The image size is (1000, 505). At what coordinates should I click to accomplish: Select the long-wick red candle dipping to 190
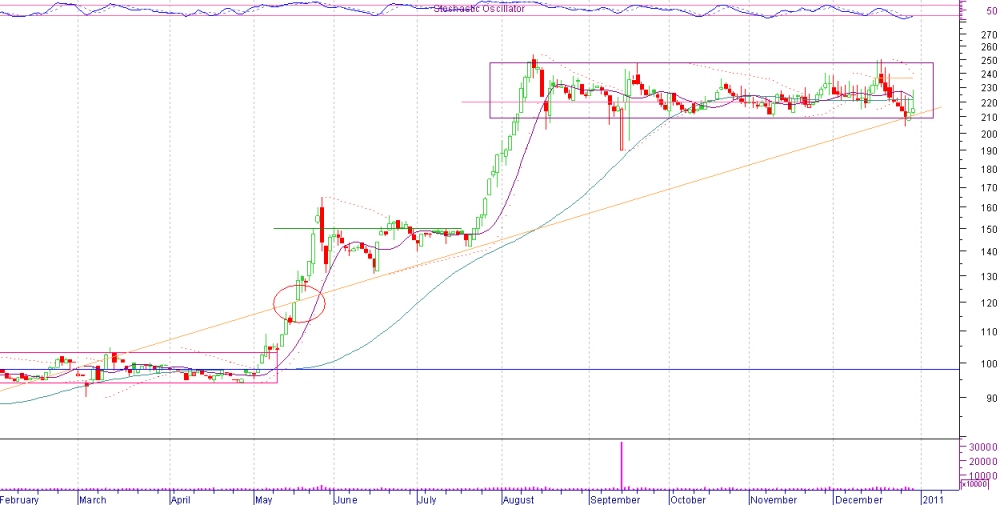[621, 130]
